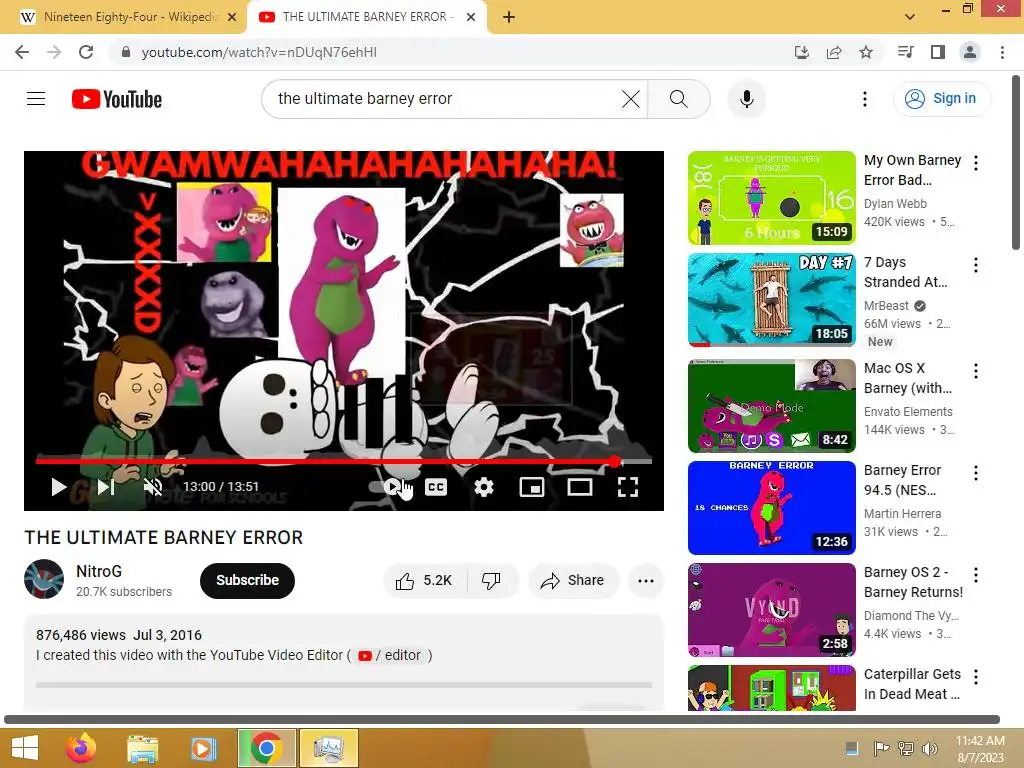Dislike the video
This screenshot has width=1024, height=768.
(491, 581)
